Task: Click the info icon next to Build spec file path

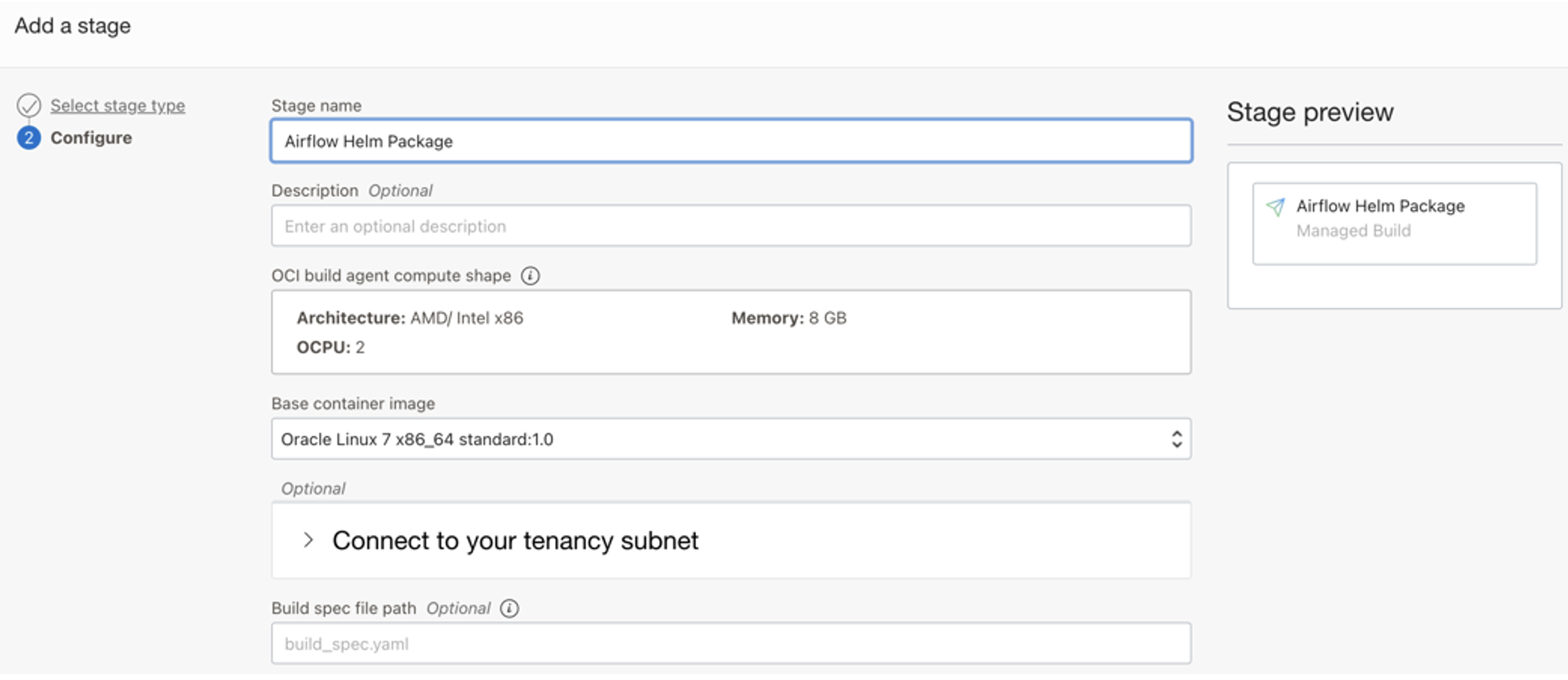Action: pyautogui.click(x=510, y=608)
